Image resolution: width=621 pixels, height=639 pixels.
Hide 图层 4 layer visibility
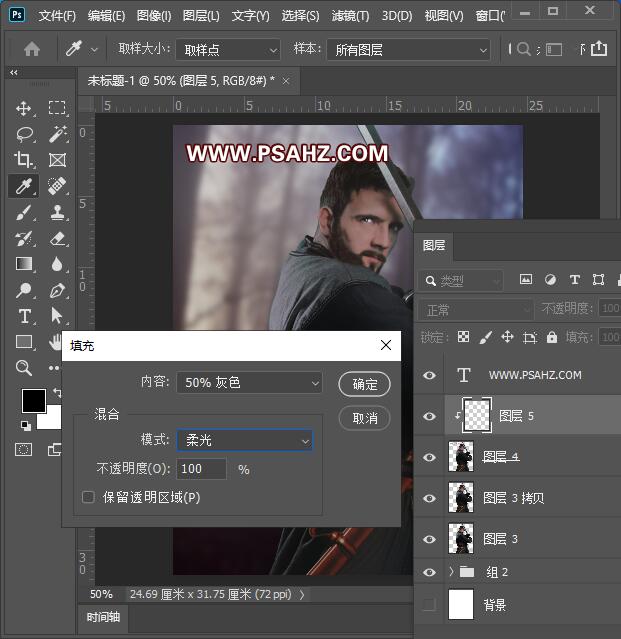[429, 457]
